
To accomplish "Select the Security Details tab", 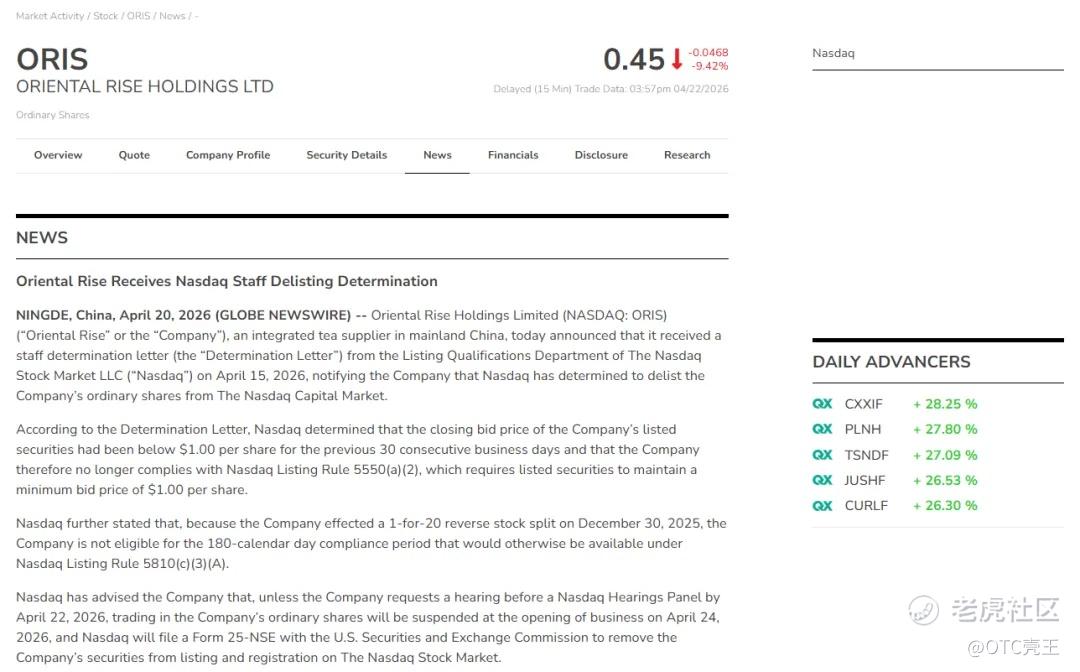I will pyautogui.click(x=346, y=155).
